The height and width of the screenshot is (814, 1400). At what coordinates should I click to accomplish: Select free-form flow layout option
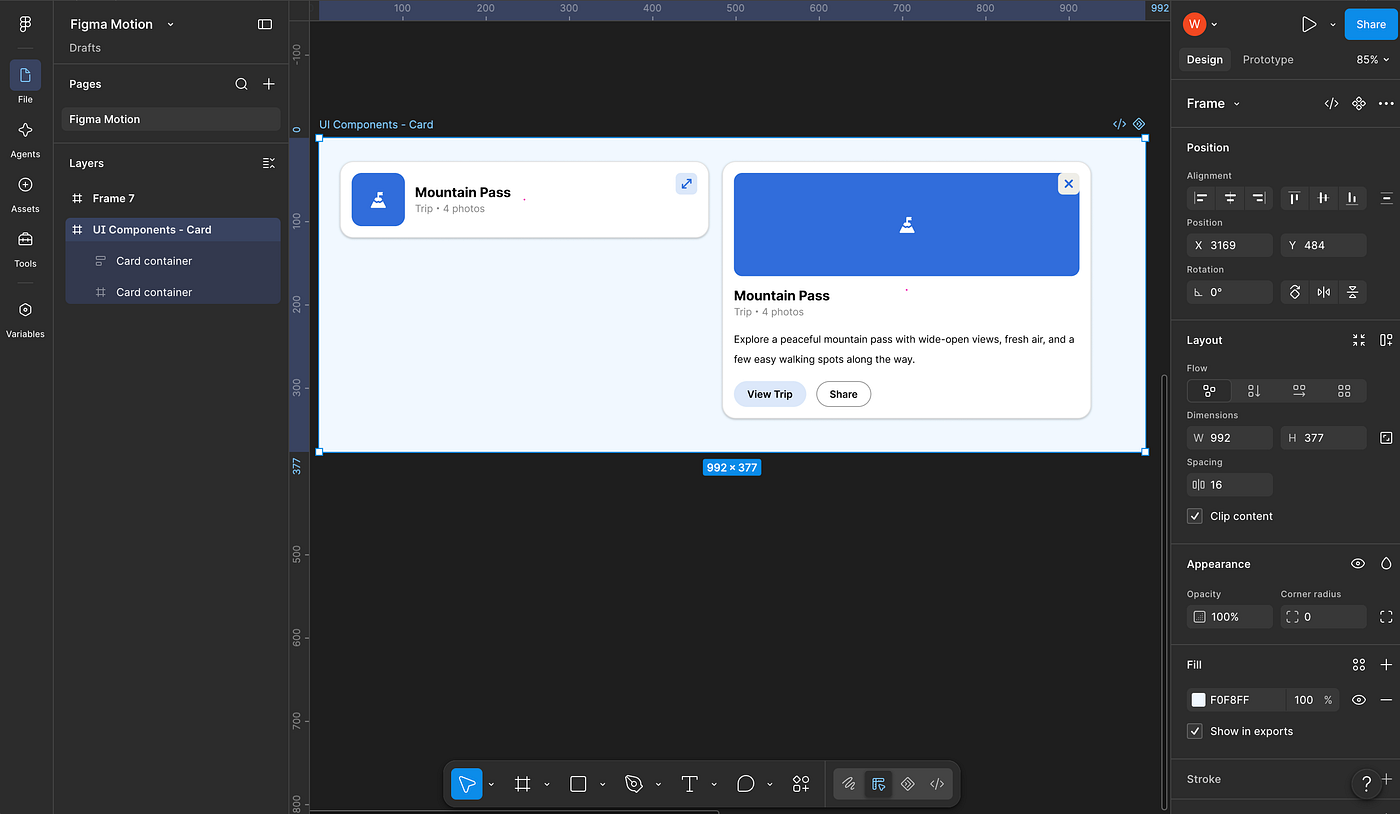(x=1209, y=391)
